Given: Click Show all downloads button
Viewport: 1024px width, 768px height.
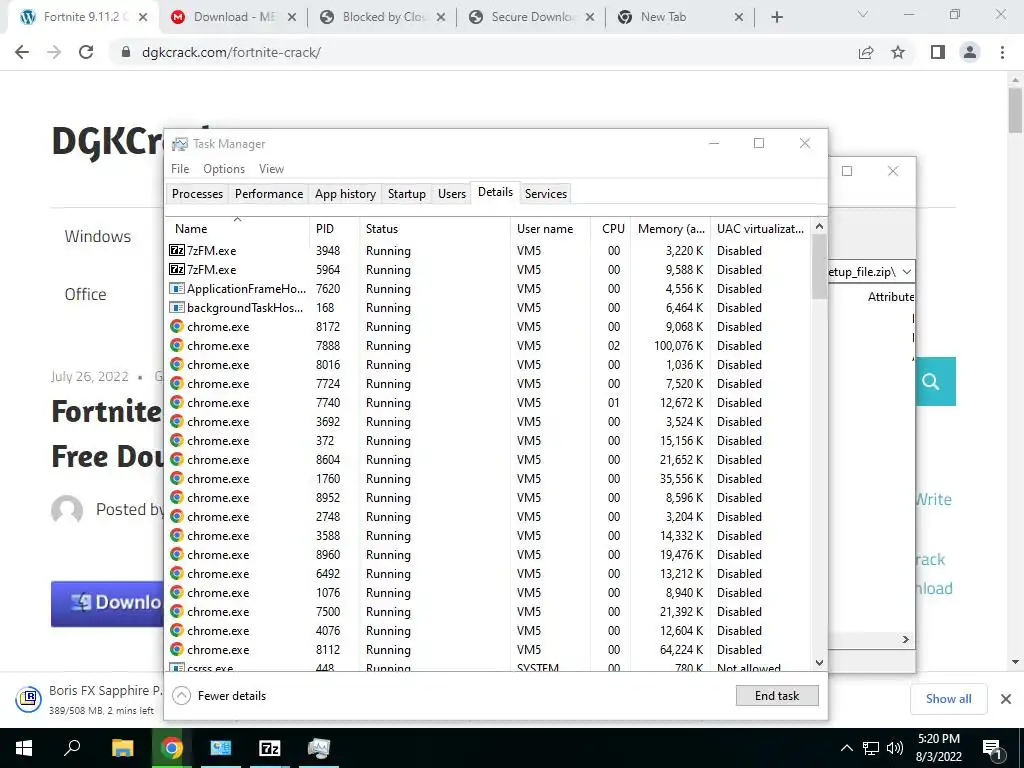Looking at the screenshot, I should click(x=948, y=699).
